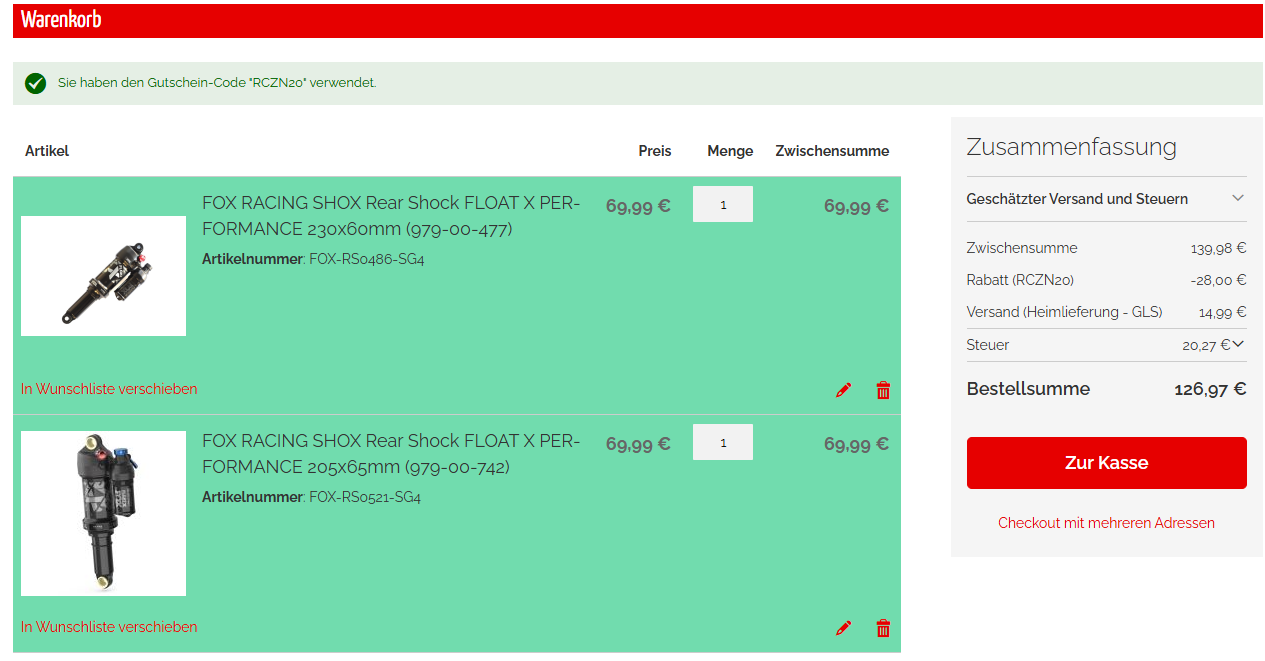This screenshot has width=1265, height=661.
Task: Open the 230x60mm shock product thumbnail
Action: pyautogui.click(x=103, y=276)
